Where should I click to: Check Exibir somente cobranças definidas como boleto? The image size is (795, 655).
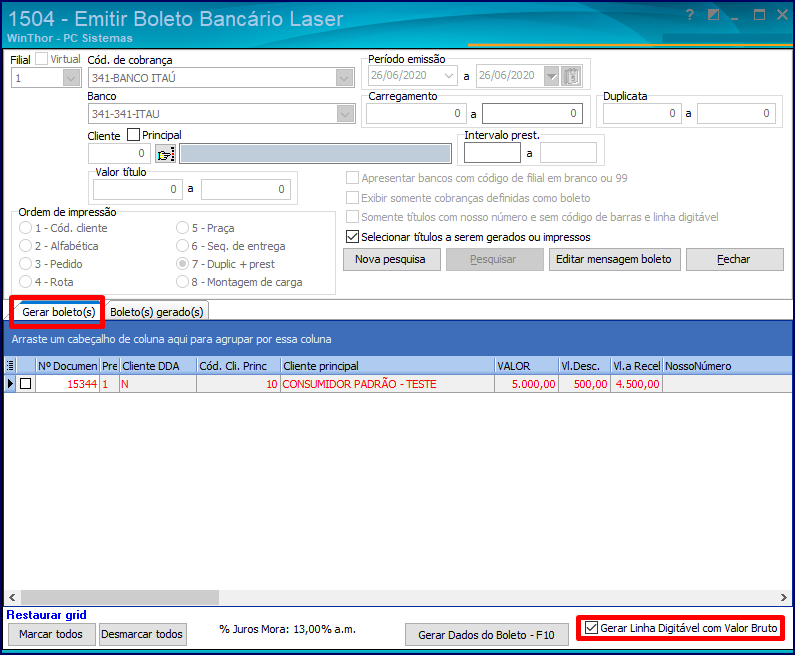coord(352,198)
